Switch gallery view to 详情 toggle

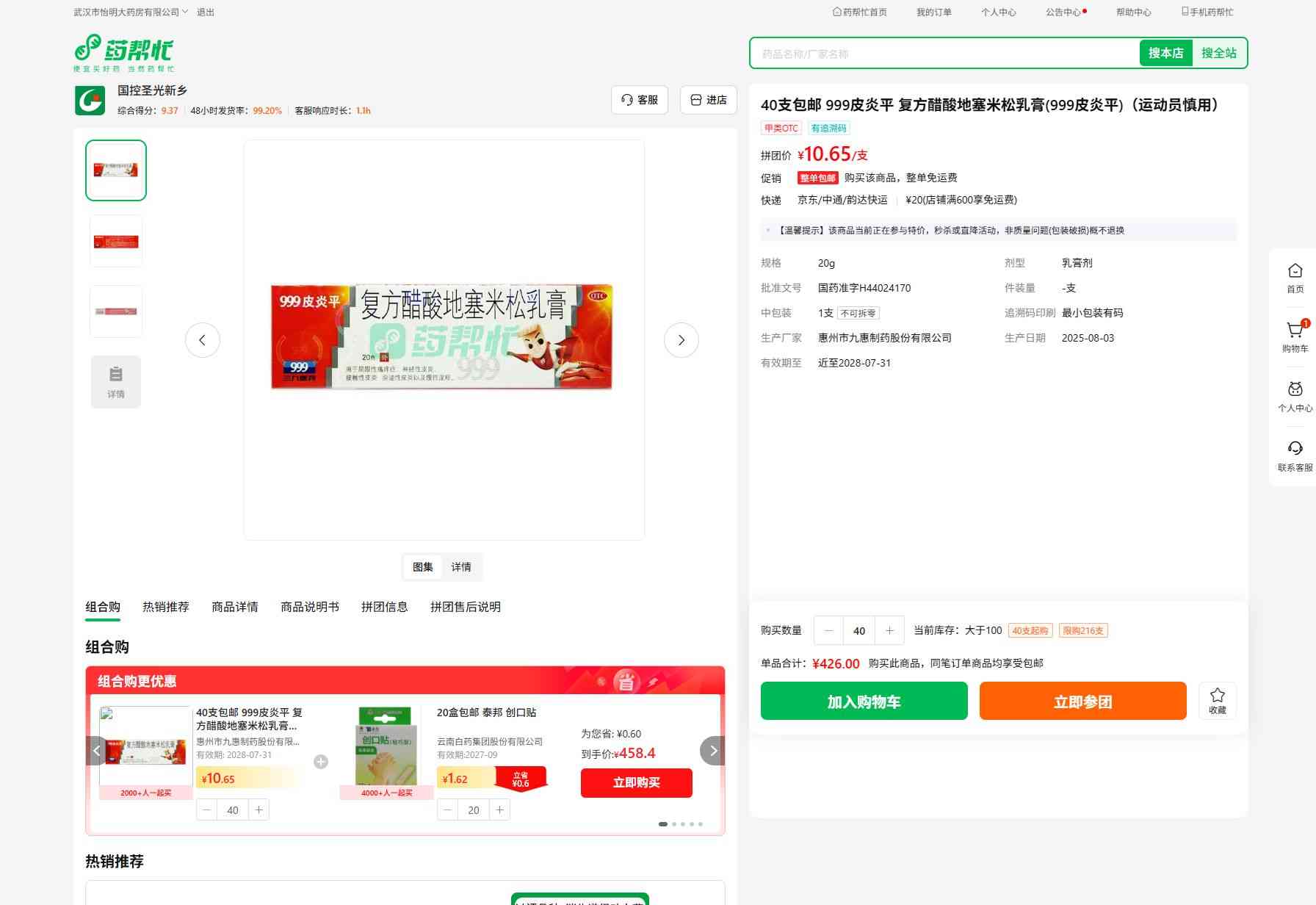point(461,567)
